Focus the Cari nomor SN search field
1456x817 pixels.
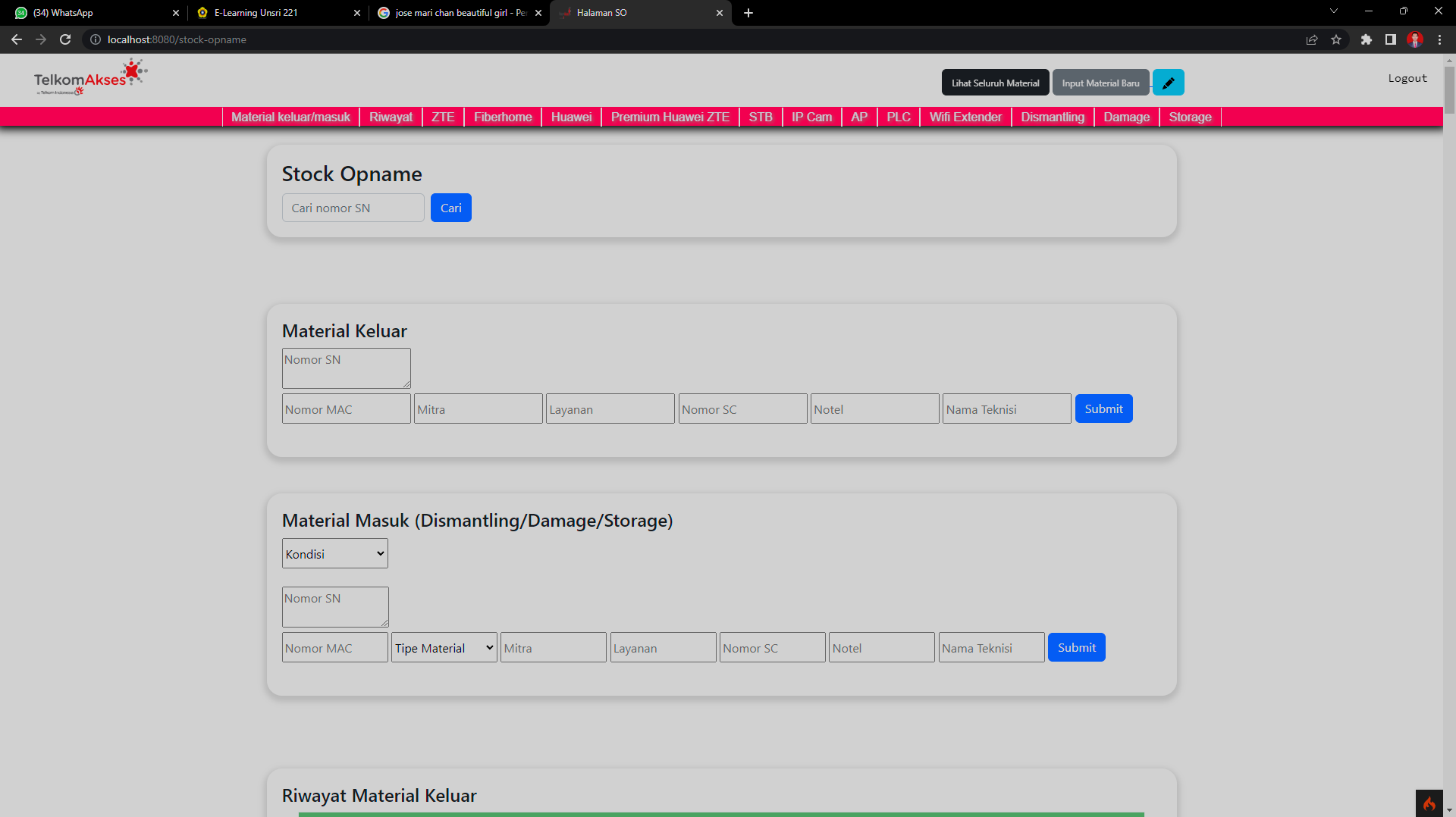pos(353,208)
